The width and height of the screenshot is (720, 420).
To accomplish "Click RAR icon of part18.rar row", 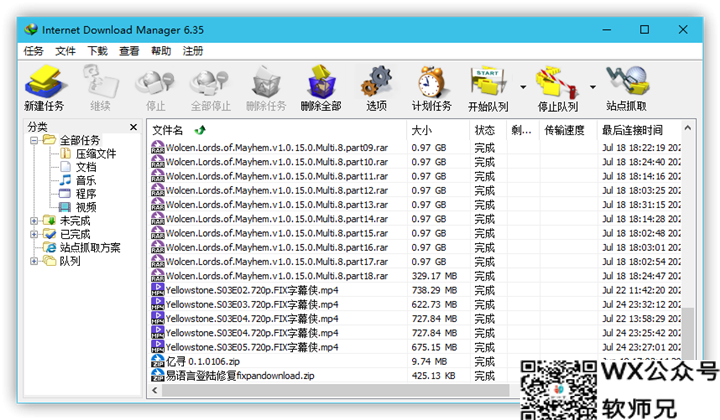I will click(158, 275).
